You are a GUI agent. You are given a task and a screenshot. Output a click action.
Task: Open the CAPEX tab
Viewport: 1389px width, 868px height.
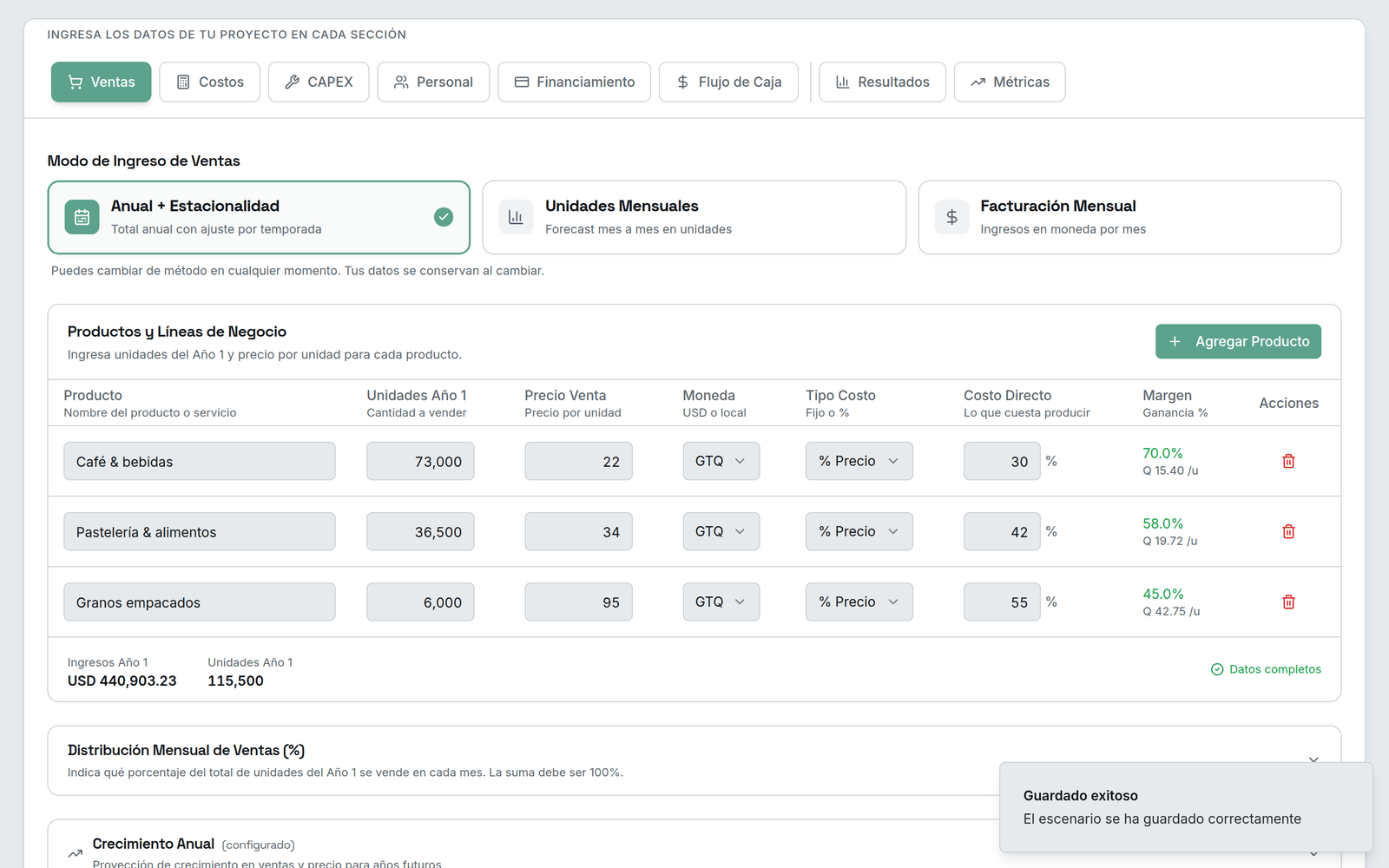coord(319,82)
